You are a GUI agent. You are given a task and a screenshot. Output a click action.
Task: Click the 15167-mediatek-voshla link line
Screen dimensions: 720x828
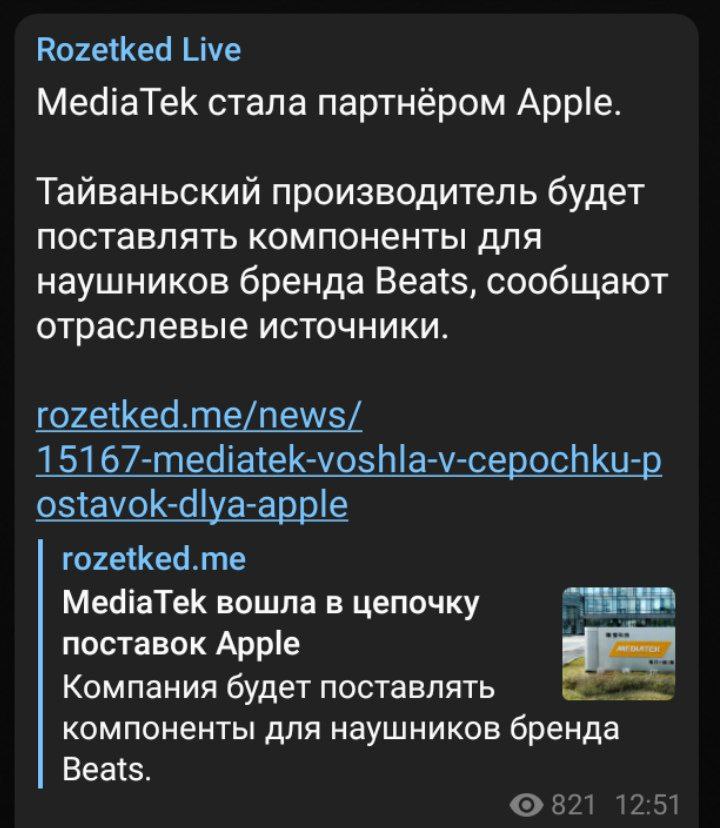pyautogui.click(x=349, y=460)
